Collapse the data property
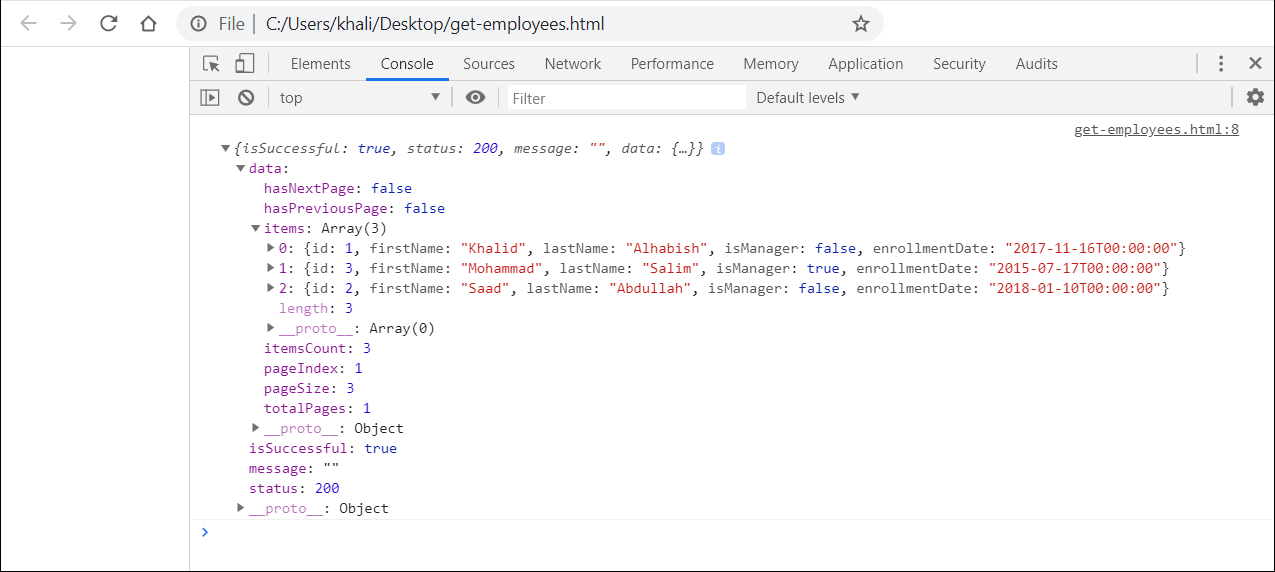Screen dimensions: 1275x572 click(x=241, y=168)
